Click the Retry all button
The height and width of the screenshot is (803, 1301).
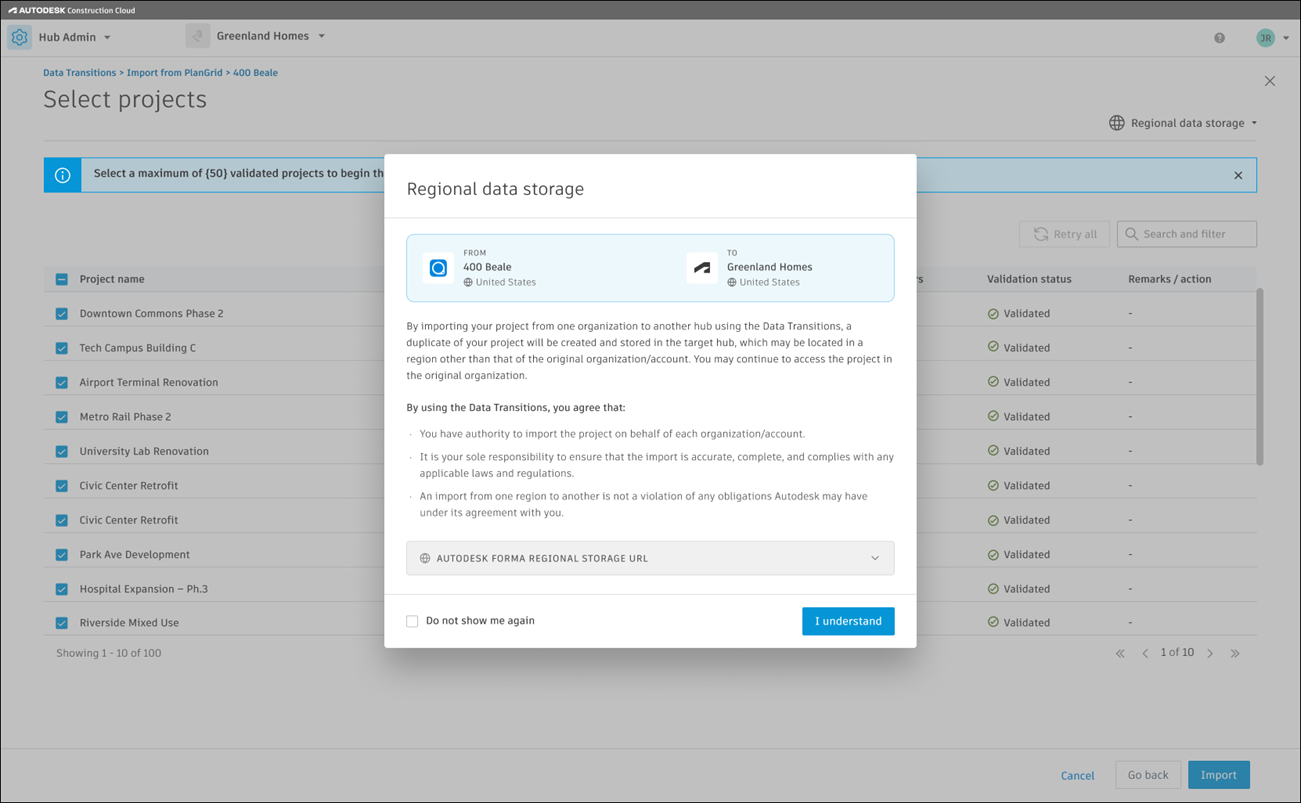point(1064,234)
